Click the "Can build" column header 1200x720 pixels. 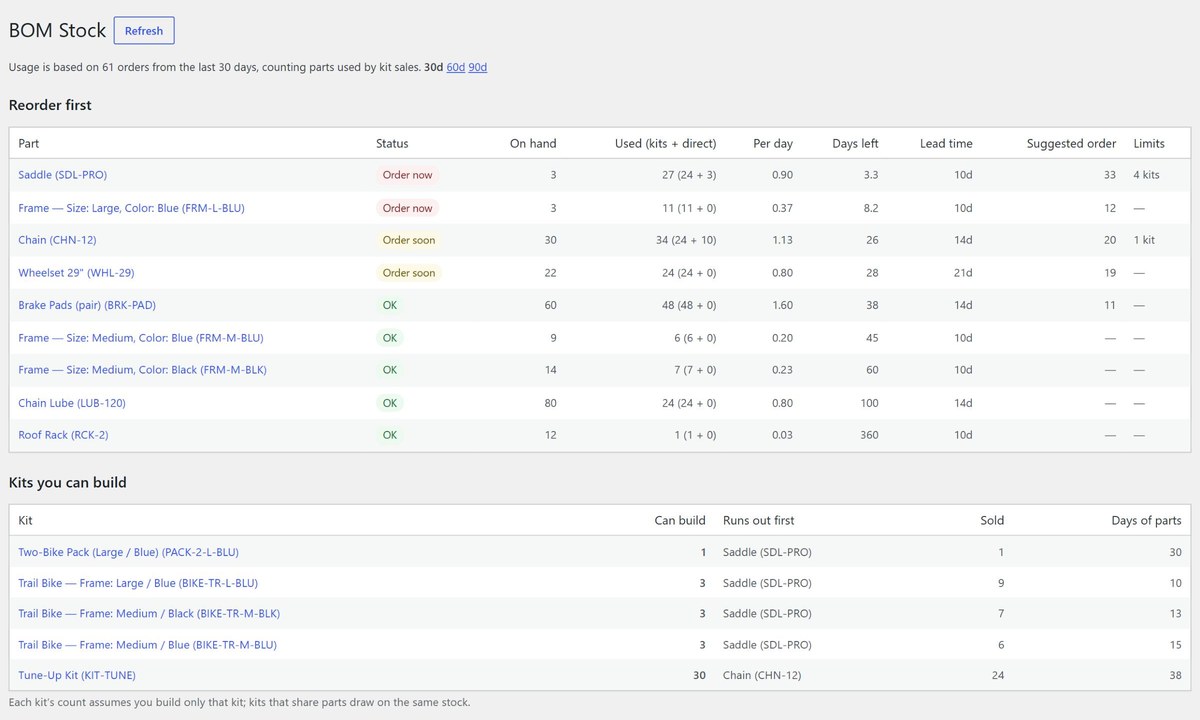(680, 520)
